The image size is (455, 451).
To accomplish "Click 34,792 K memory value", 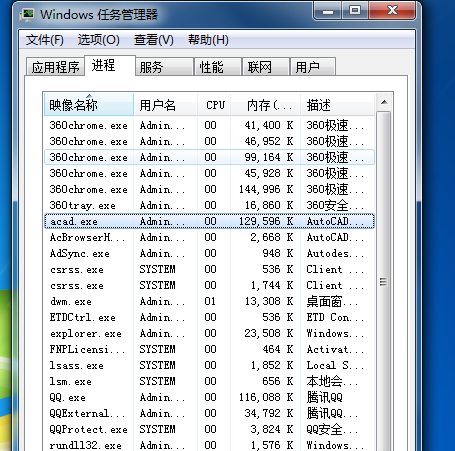I will [269, 413].
